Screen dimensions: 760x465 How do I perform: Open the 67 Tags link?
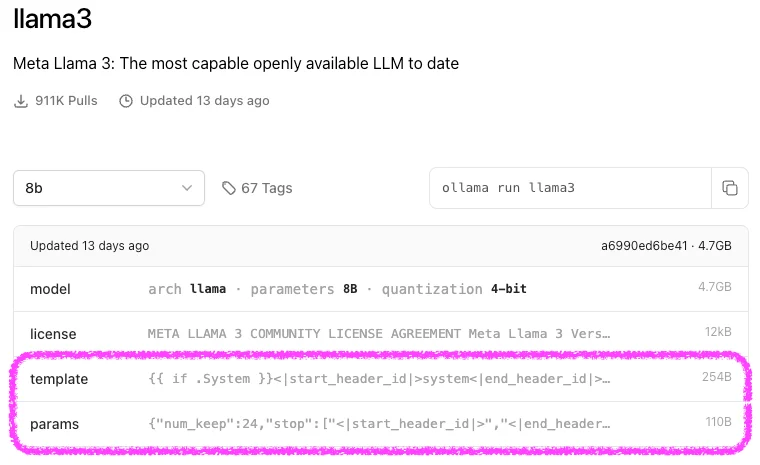coord(266,188)
